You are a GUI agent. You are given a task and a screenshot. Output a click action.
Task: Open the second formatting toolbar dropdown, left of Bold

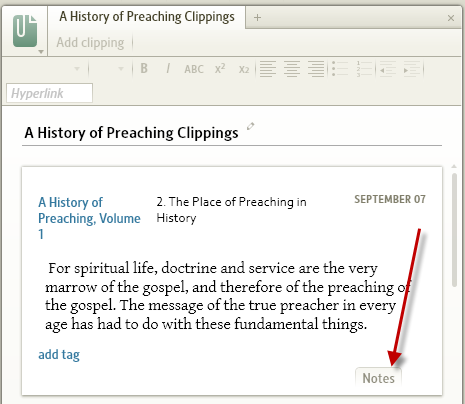(121, 69)
